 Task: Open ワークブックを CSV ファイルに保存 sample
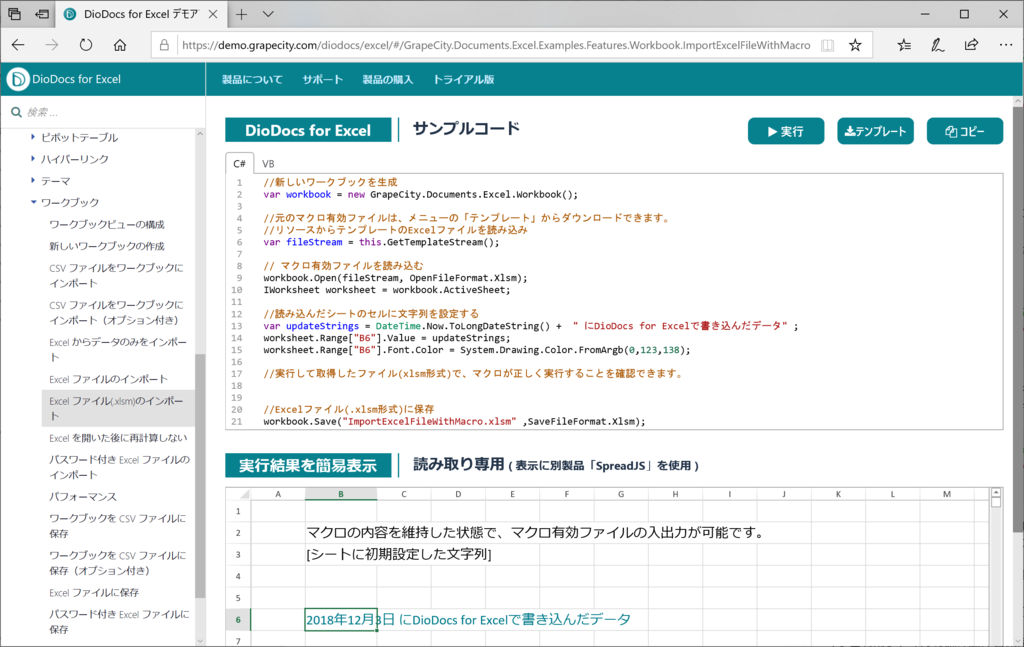click(x=118, y=526)
